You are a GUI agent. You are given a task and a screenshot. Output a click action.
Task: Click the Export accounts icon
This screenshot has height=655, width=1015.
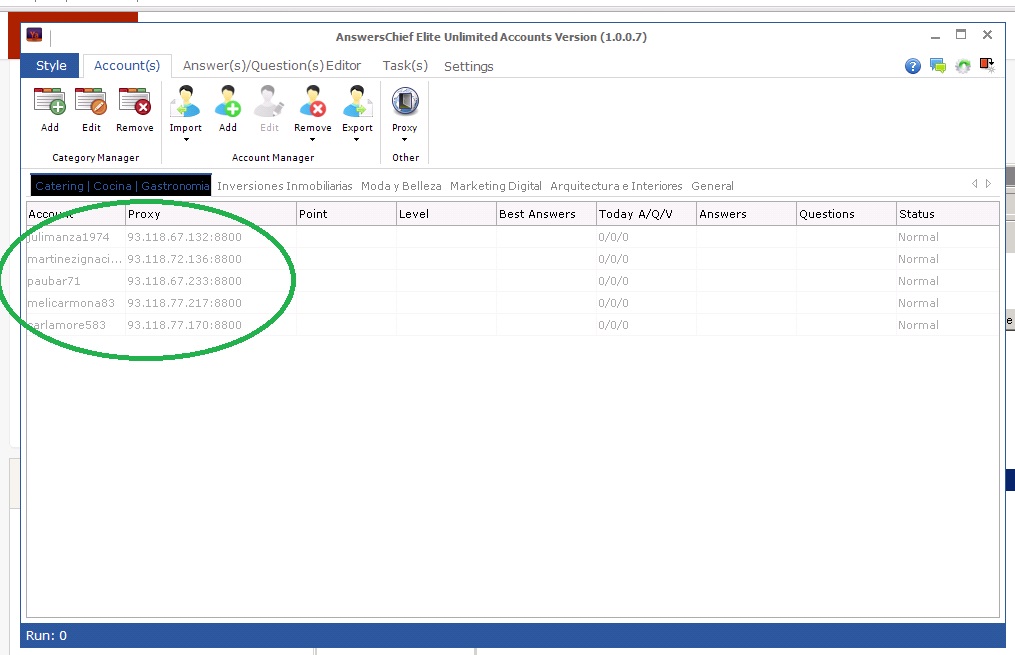[x=357, y=102]
